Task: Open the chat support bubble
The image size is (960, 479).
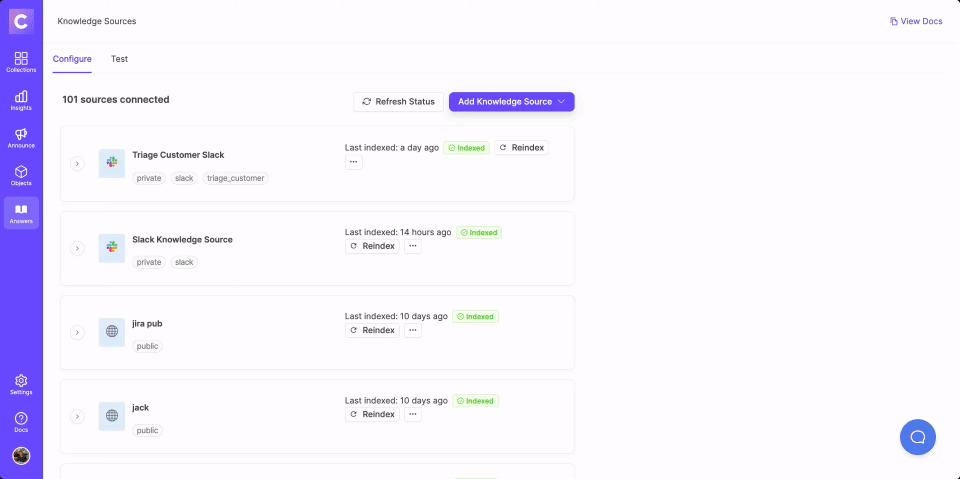Action: 917,436
